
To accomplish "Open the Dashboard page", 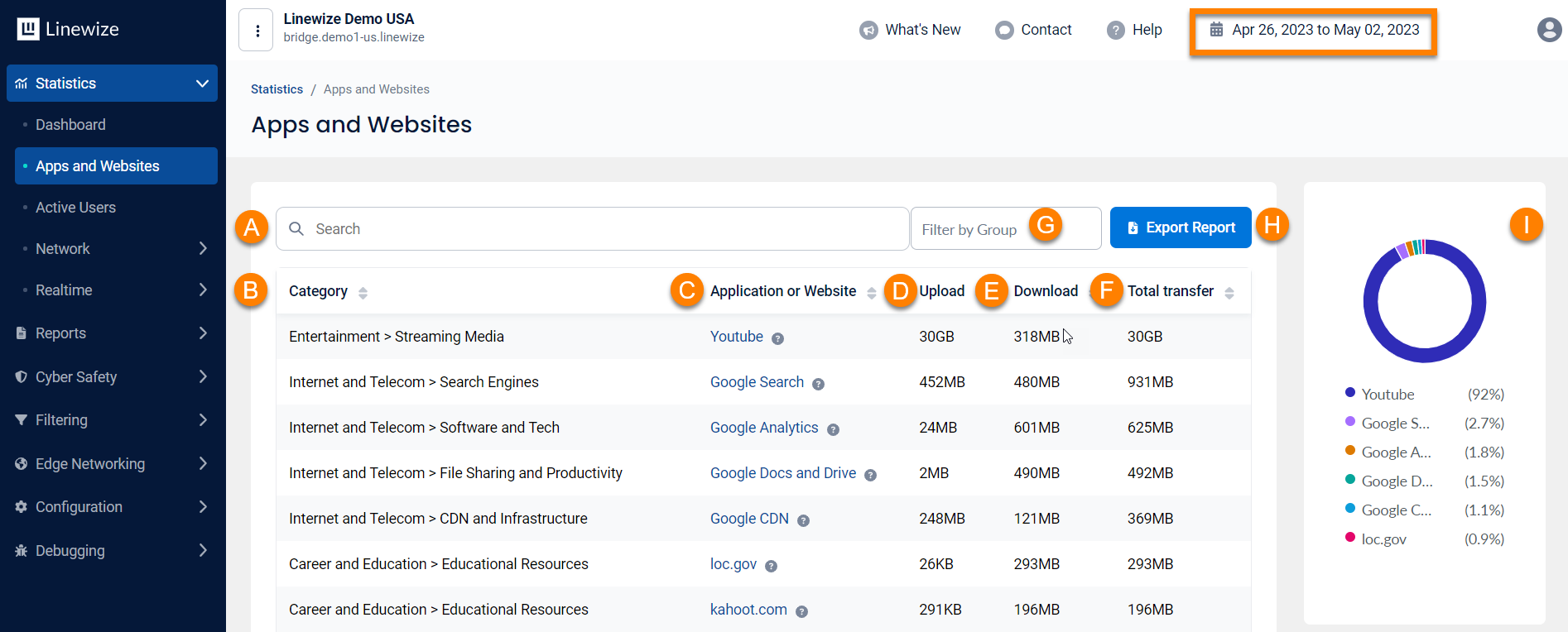I will click(70, 125).
